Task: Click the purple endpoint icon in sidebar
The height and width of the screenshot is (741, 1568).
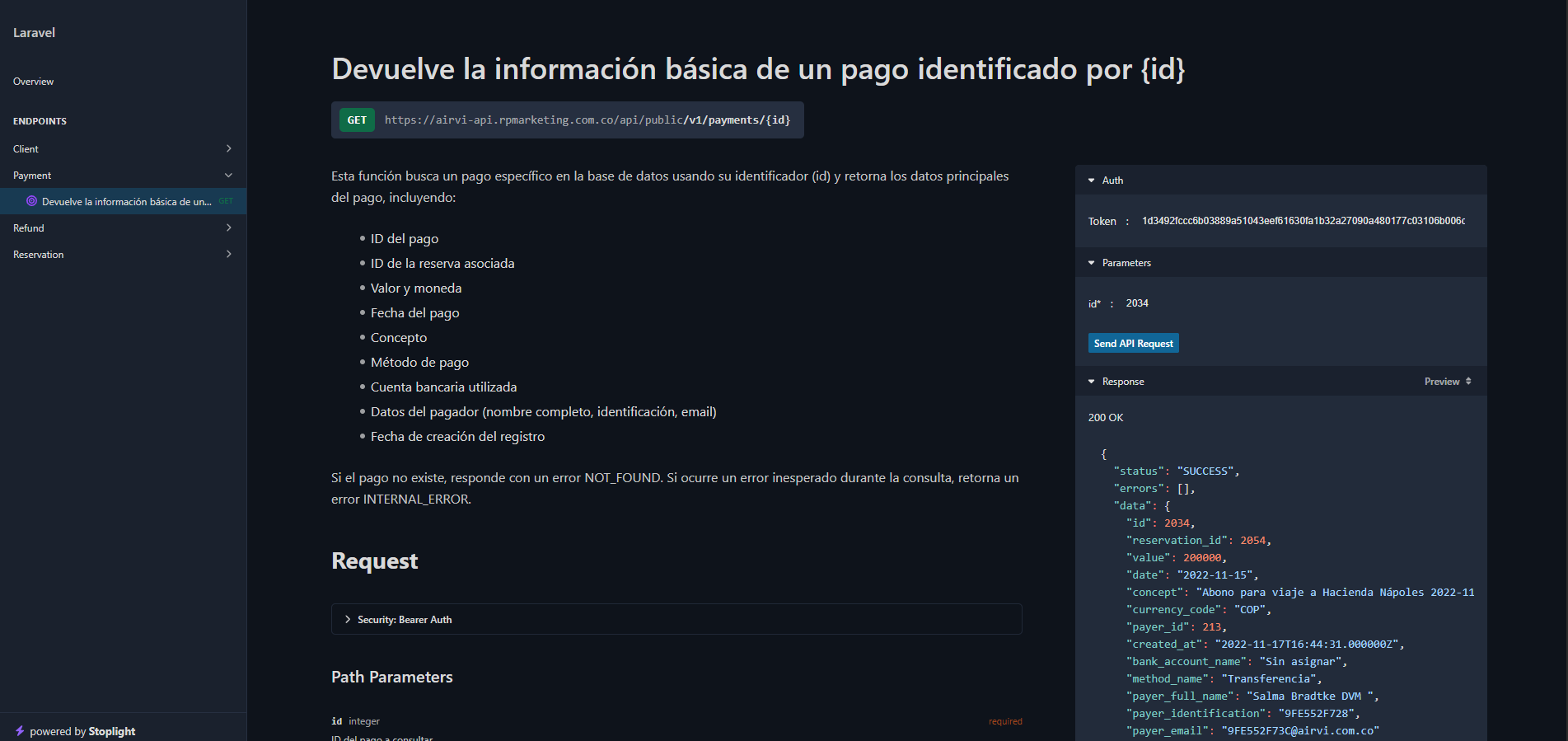Action: click(x=31, y=201)
